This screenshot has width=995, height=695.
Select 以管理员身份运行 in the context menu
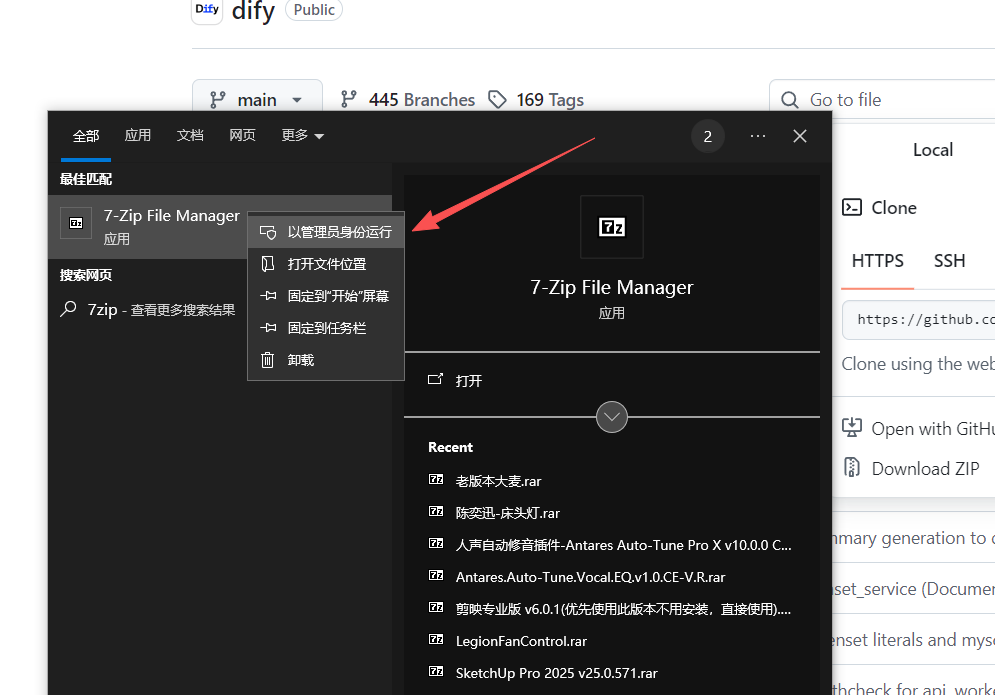click(x=326, y=232)
